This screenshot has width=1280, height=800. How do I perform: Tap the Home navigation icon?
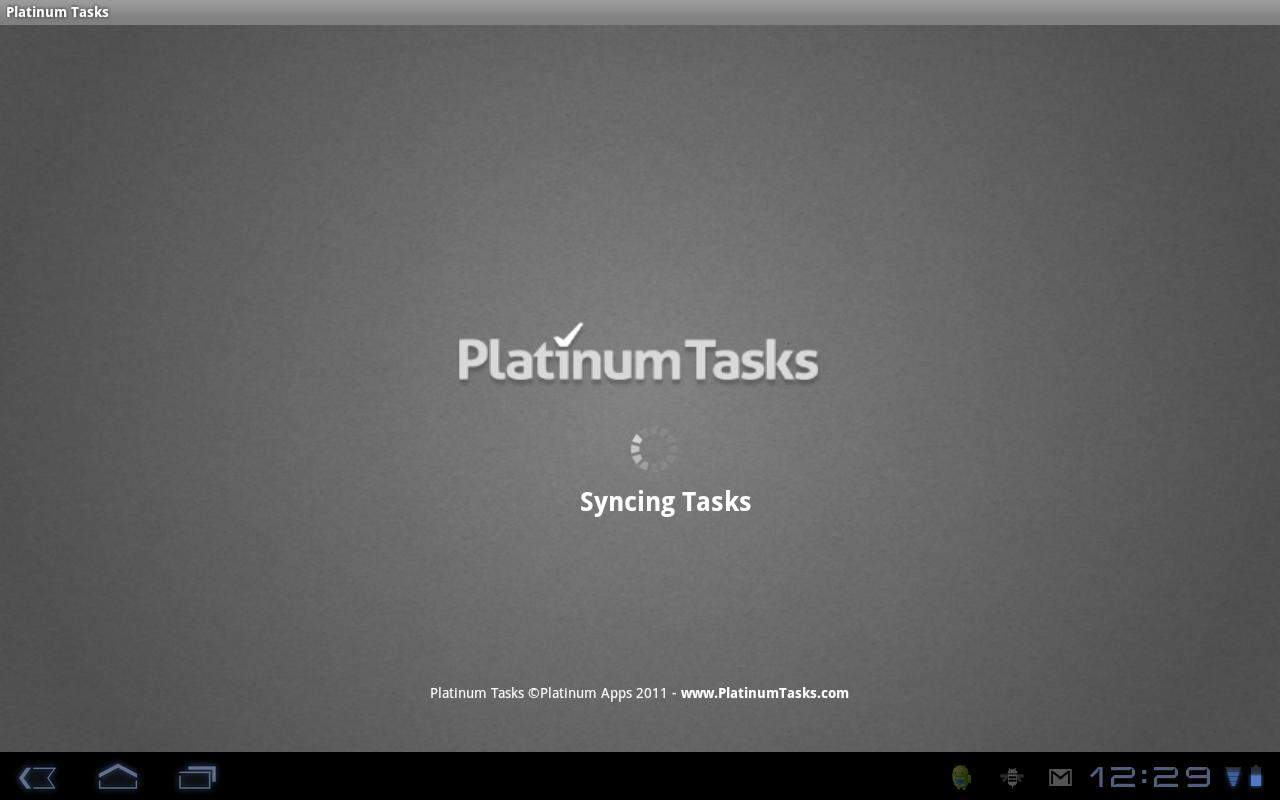point(117,777)
